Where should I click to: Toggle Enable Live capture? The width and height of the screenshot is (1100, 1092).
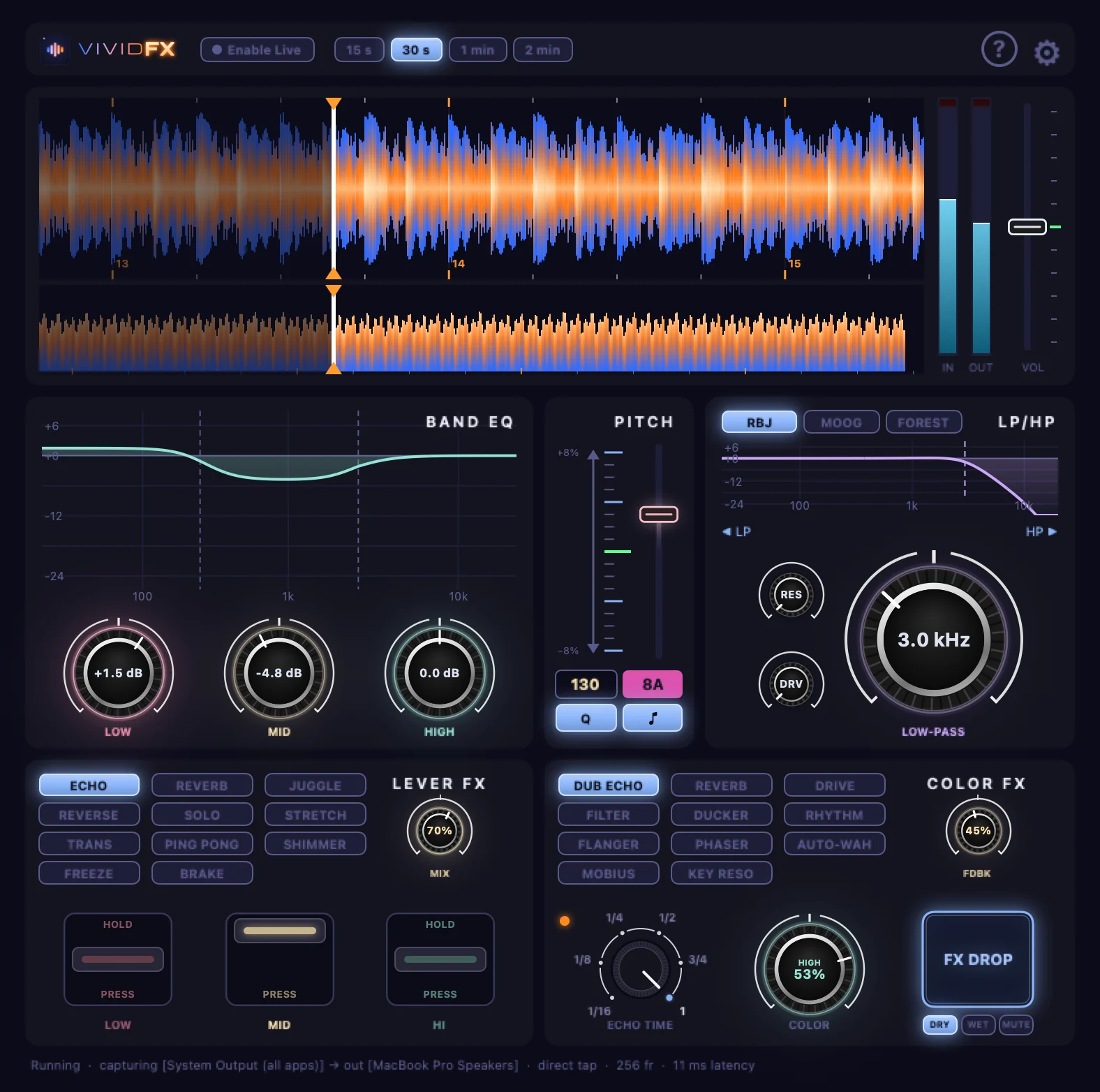pyautogui.click(x=258, y=50)
